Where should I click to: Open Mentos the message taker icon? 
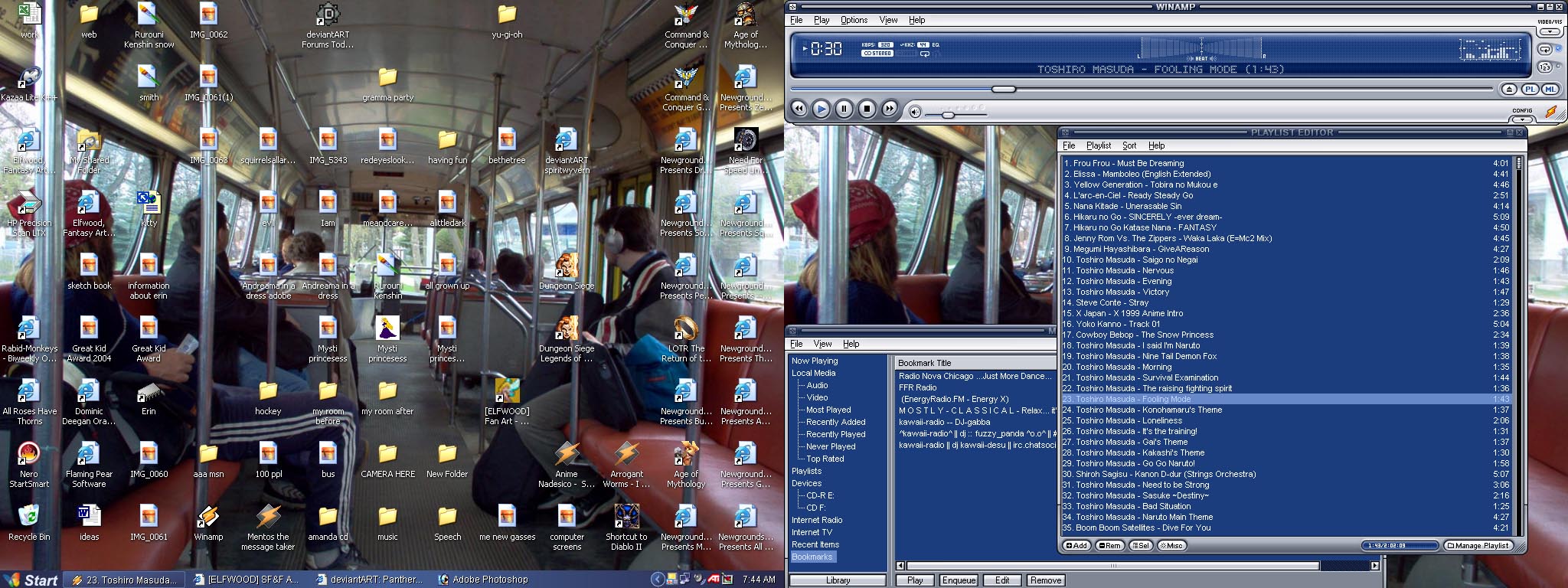click(268, 528)
